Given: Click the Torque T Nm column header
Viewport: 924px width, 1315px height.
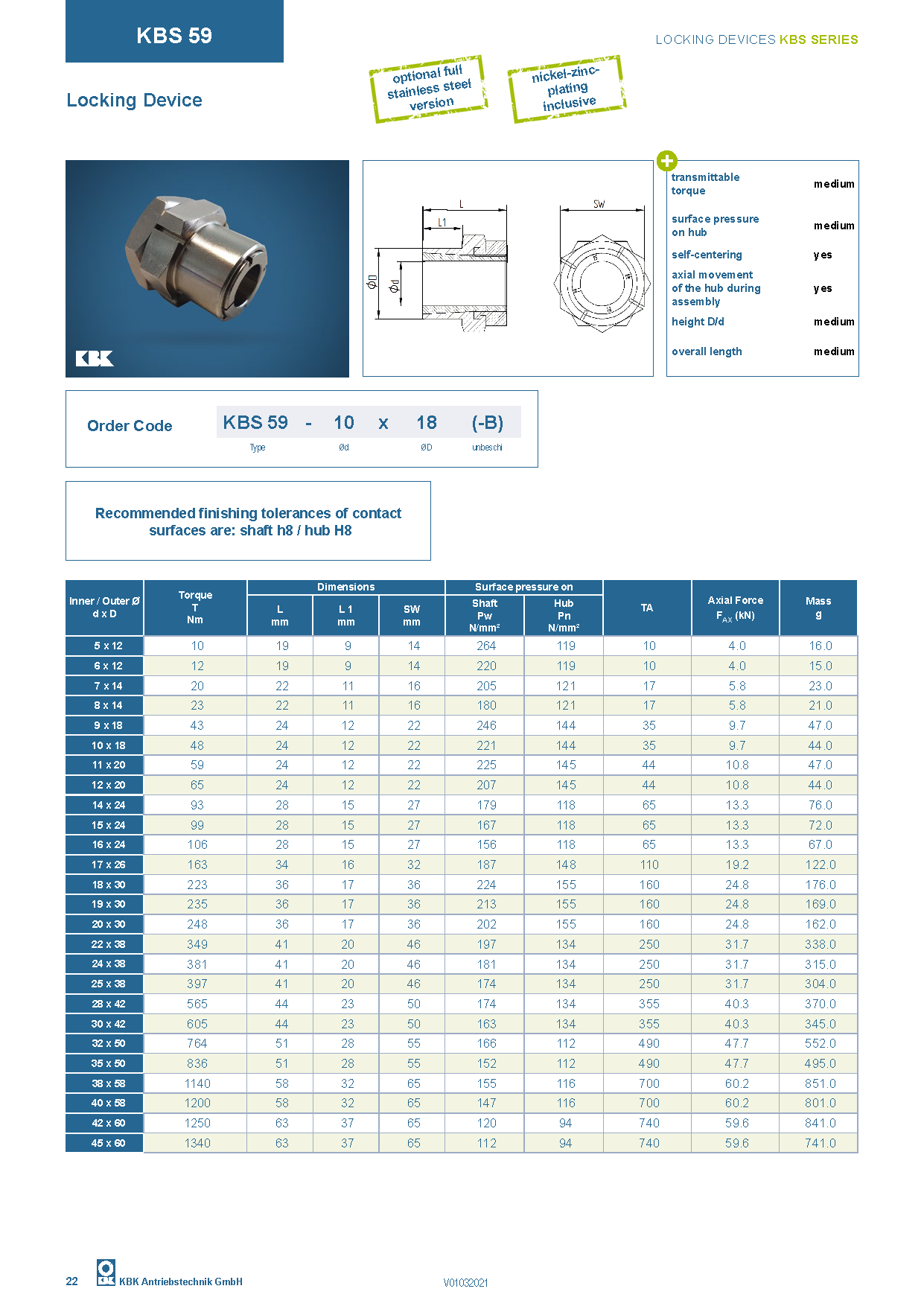Looking at the screenshot, I should [x=195, y=607].
